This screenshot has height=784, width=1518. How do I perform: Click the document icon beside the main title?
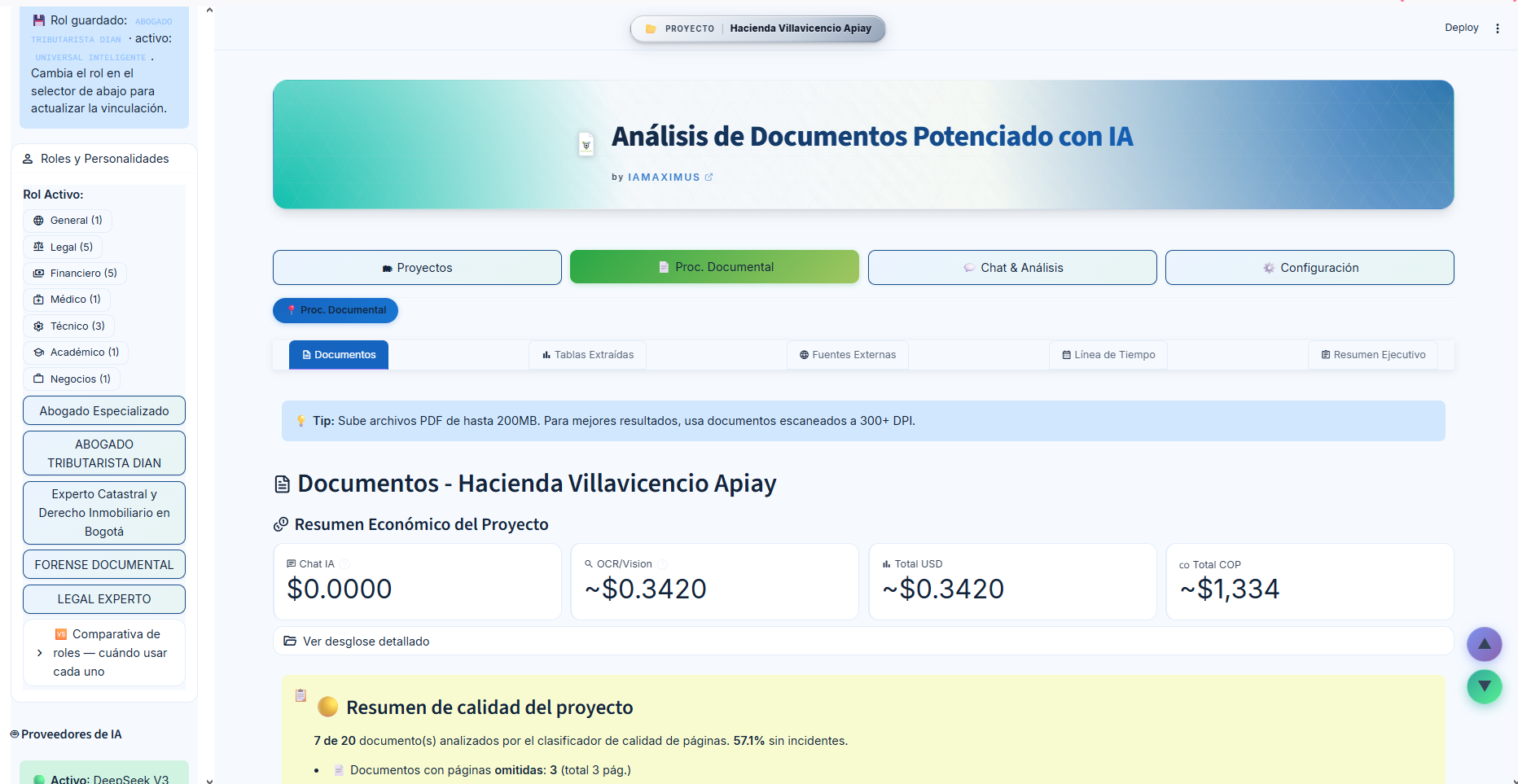(586, 145)
